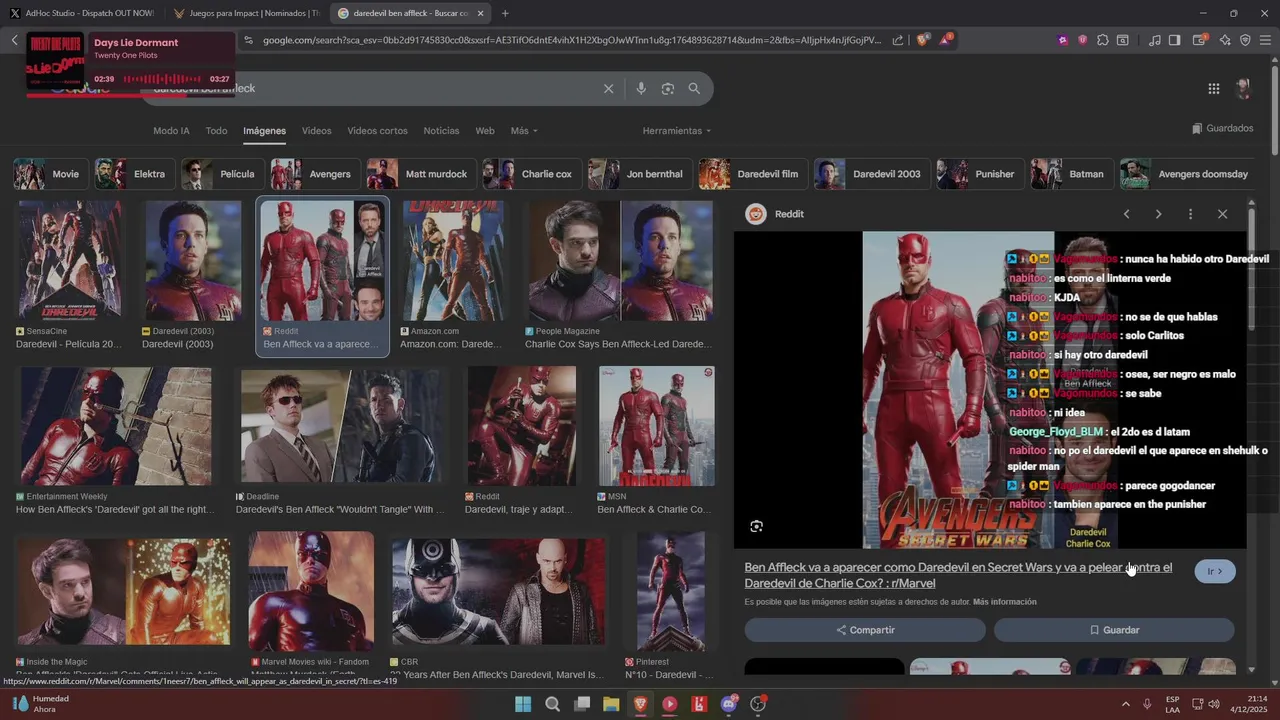Open Brave browser in the taskbar
This screenshot has height=720, width=1280.
pyautogui.click(x=641, y=704)
